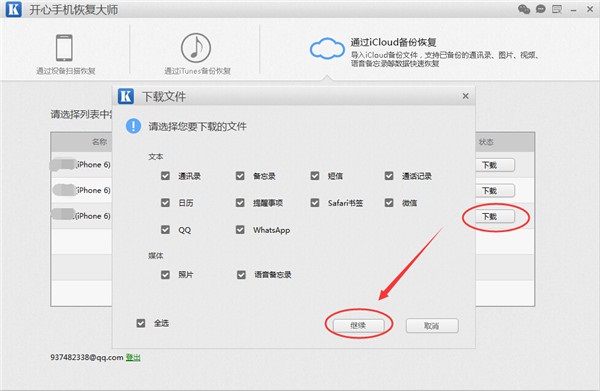600x391 pixels.
Task: Uncheck the 短信 checkbox
Action: [315, 176]
